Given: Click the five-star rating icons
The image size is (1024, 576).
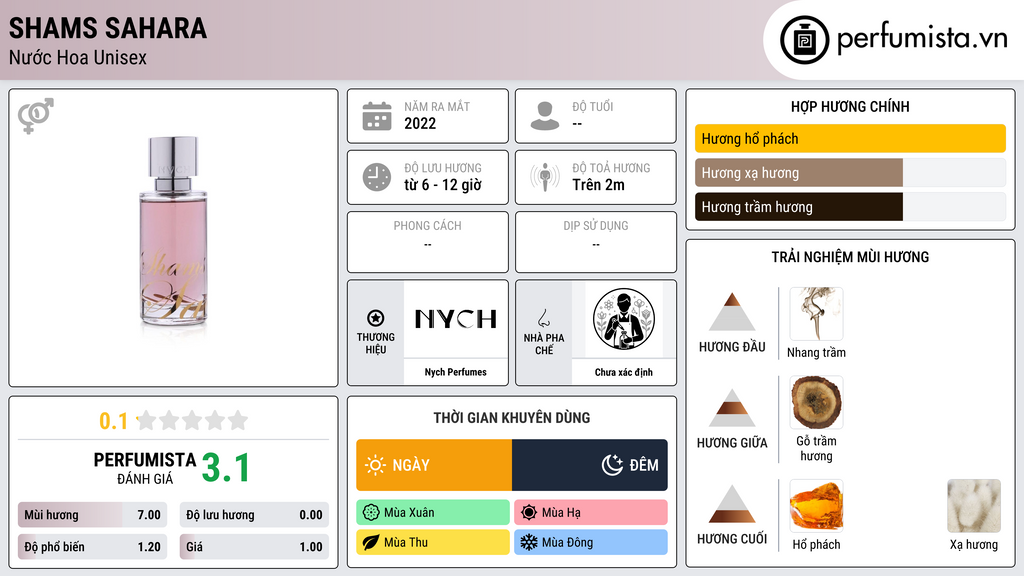Looking at the screenshot, I should tap(192, 420).
